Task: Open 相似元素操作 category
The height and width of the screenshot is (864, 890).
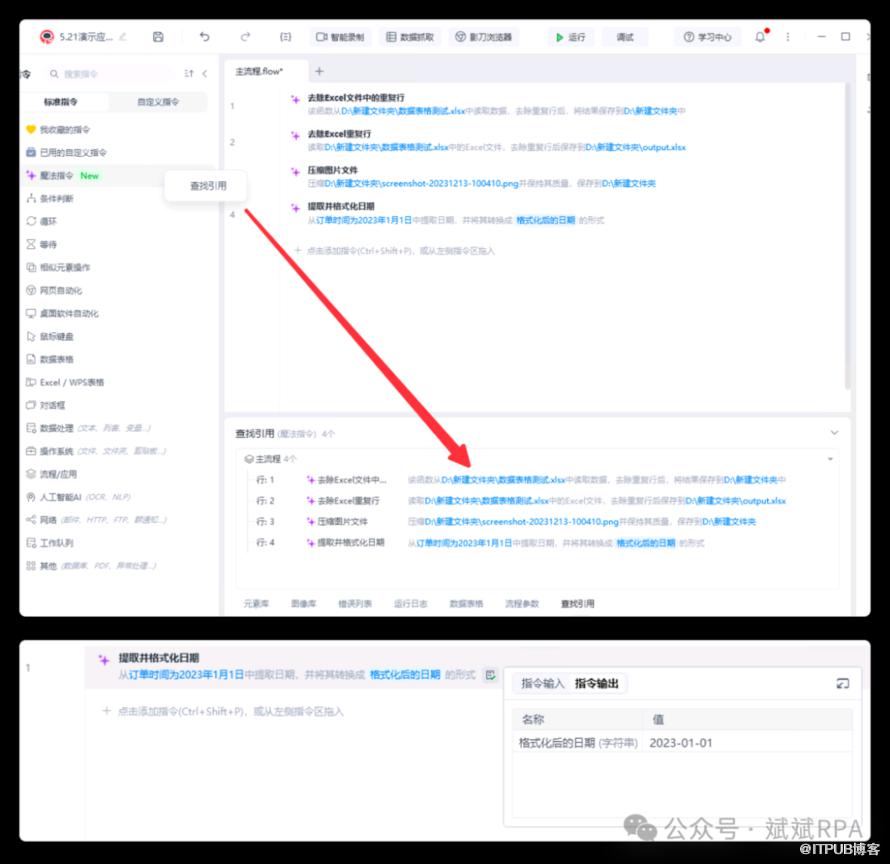Action: tap(58, 267)
